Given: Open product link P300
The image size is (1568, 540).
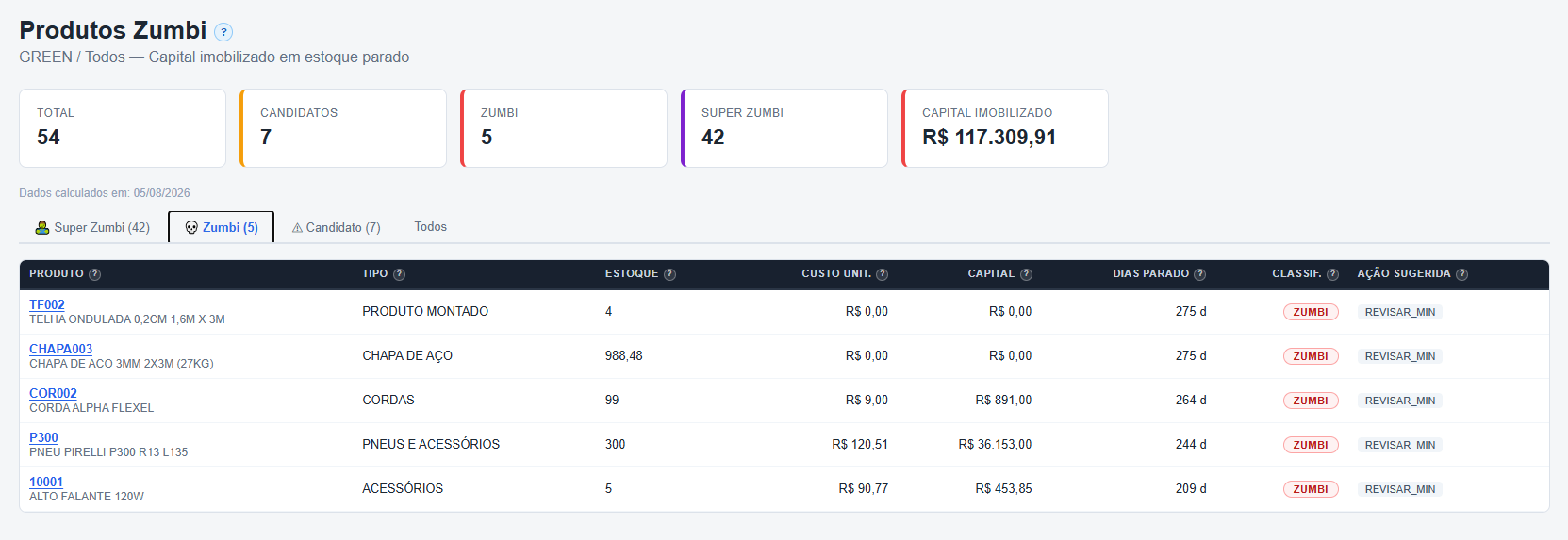Looking at the screenshot, I should tap(43, 437).
